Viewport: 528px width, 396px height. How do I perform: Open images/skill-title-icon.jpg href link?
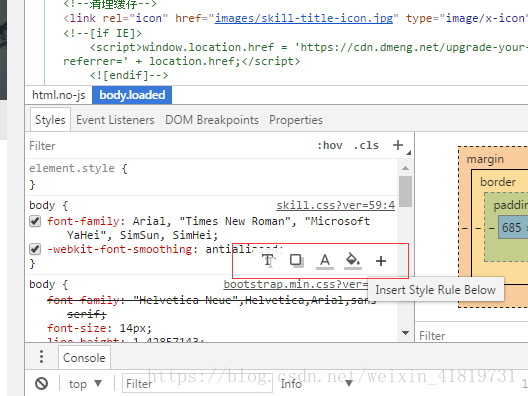[304, 18]
